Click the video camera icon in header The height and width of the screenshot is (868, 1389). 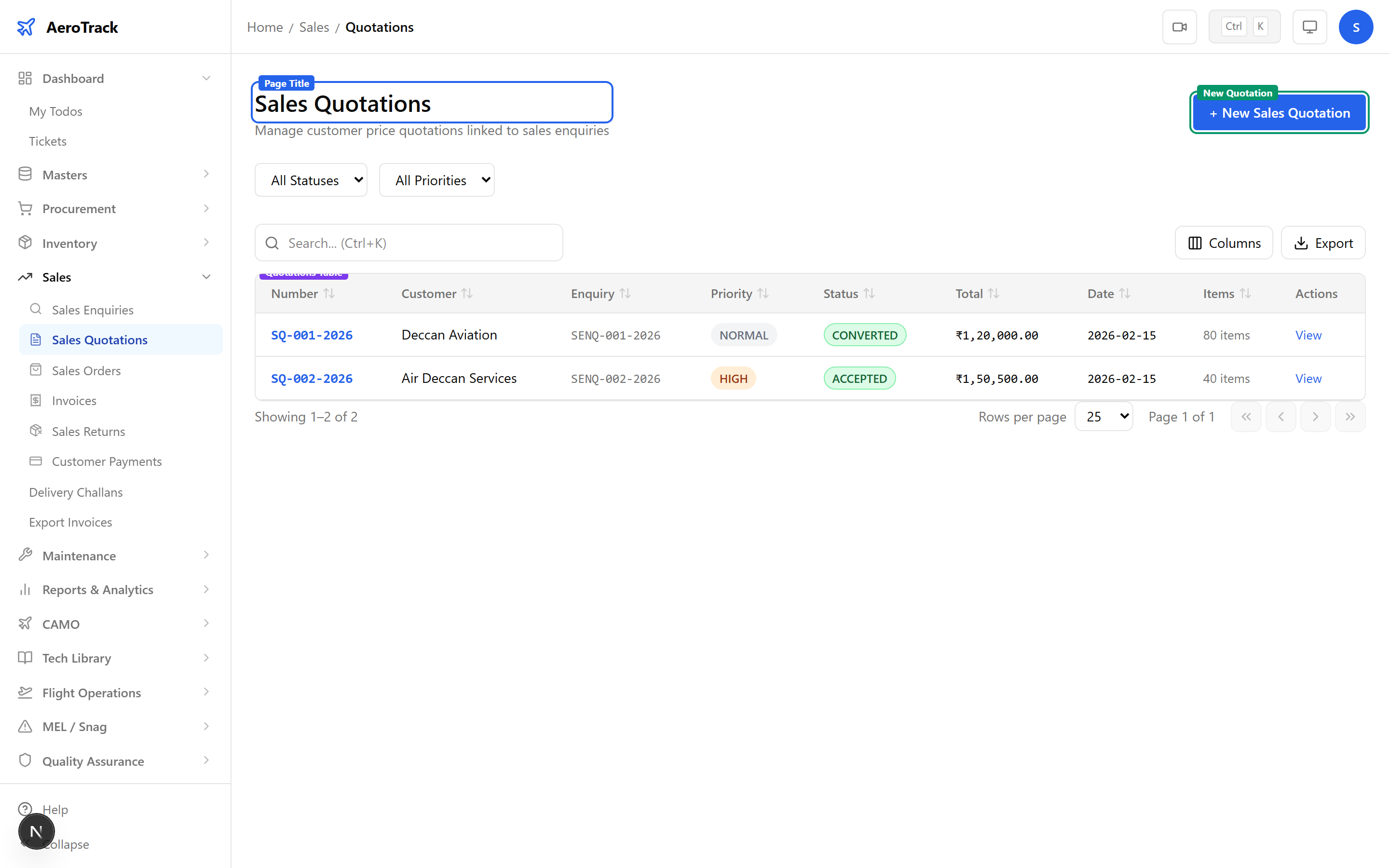[x=1179, y=27]
